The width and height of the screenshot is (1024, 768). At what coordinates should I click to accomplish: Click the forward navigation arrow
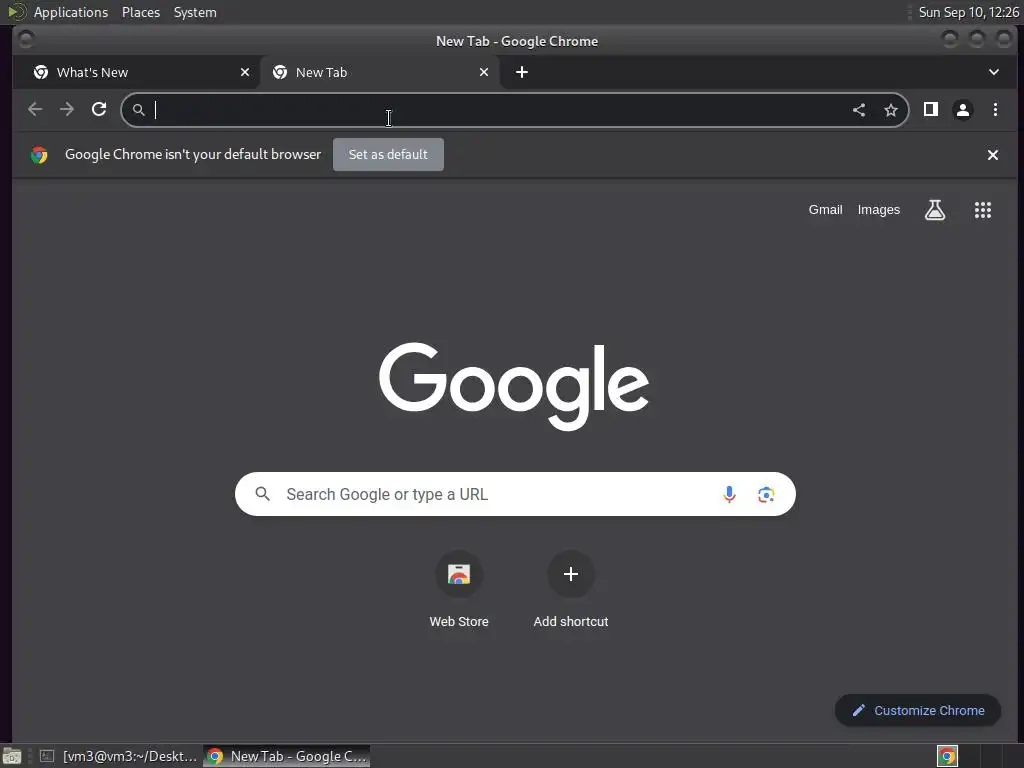[x=67, y=110]
